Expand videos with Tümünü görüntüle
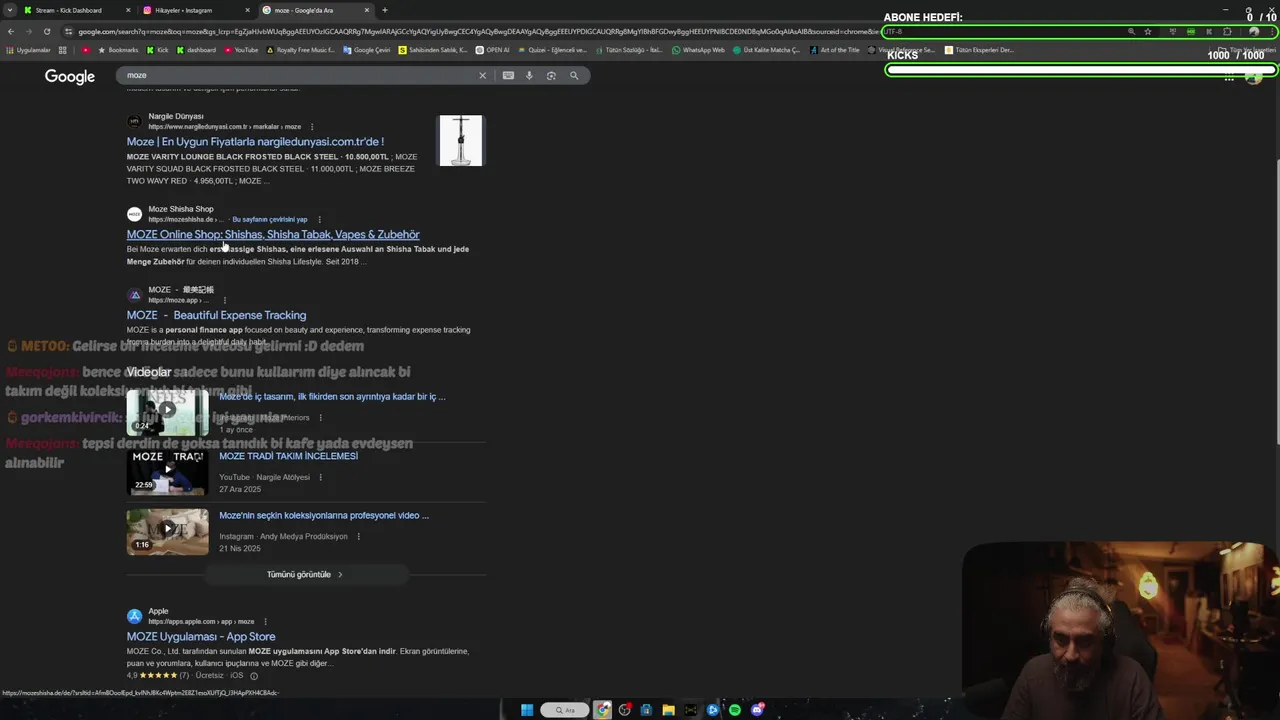The height and width of the screenshot is (720, 1280). 306,575
